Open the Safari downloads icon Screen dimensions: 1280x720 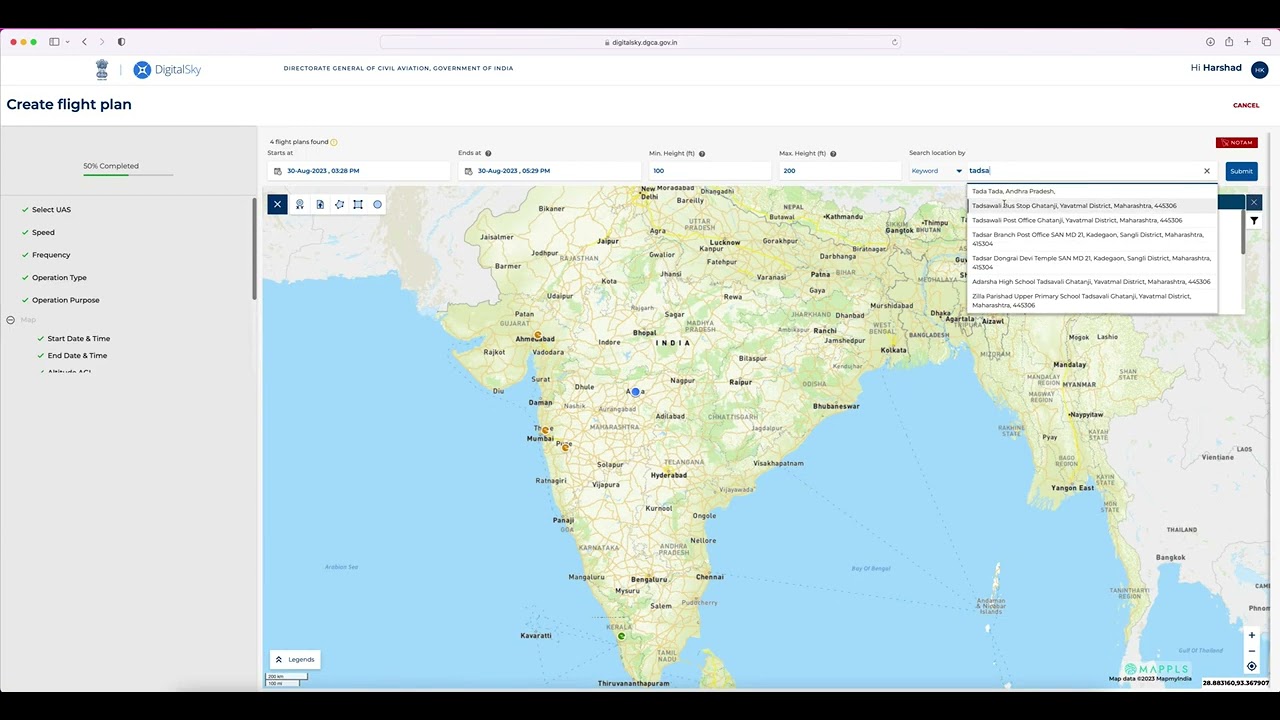tap(1210, 42)
